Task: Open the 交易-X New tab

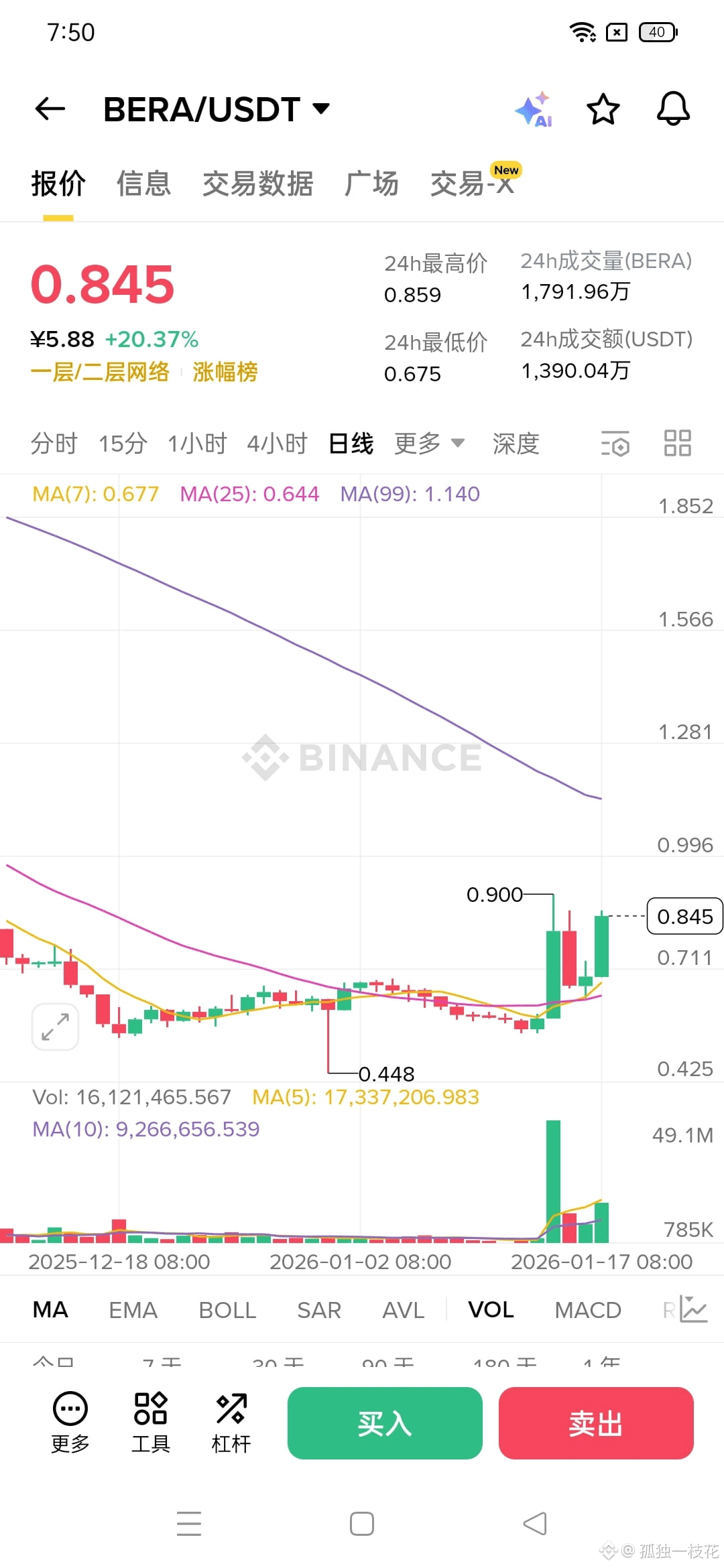Action: pyautogui.click(x=475, y=181)
